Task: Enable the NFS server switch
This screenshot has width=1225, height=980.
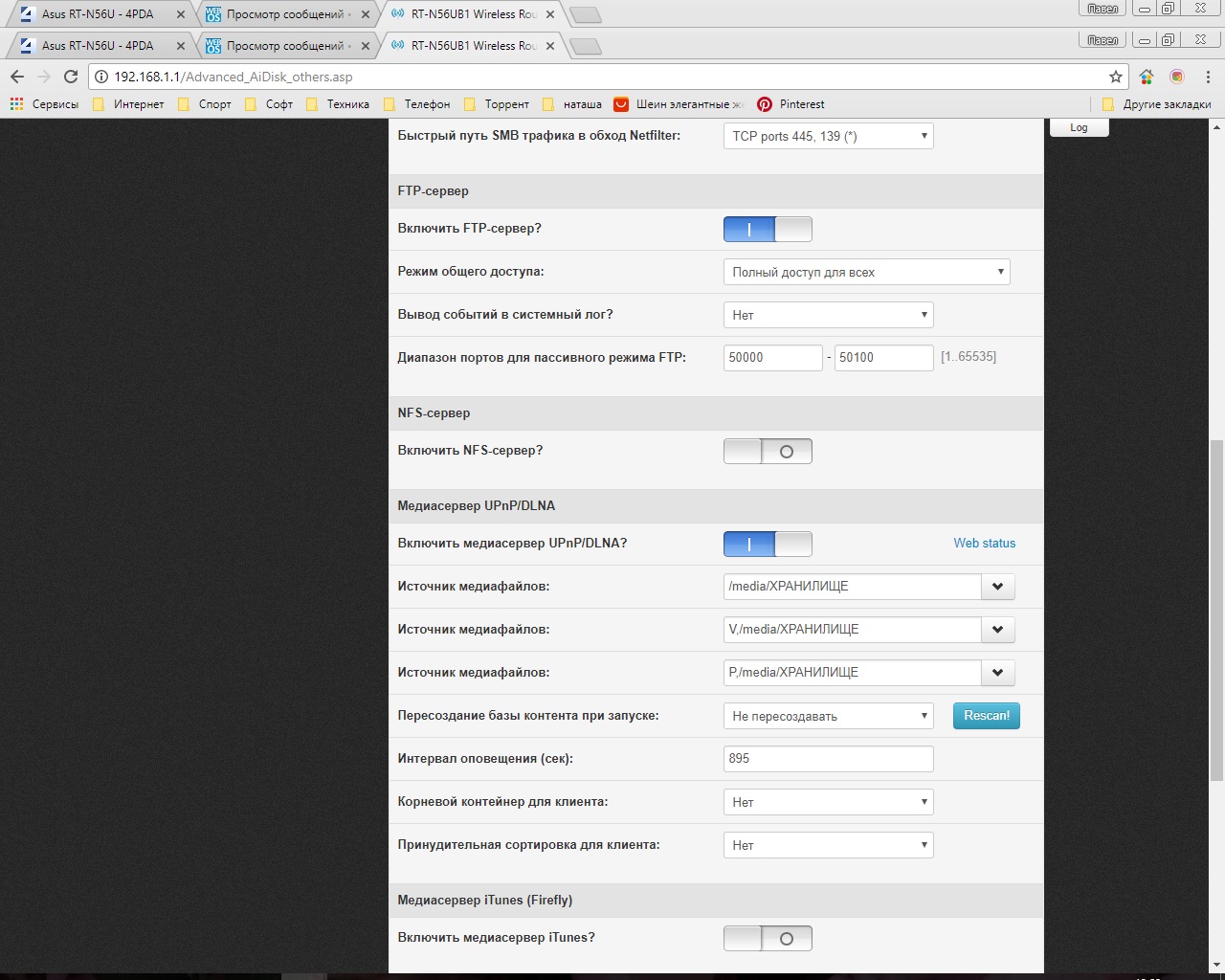Action: tap(768, 452)
